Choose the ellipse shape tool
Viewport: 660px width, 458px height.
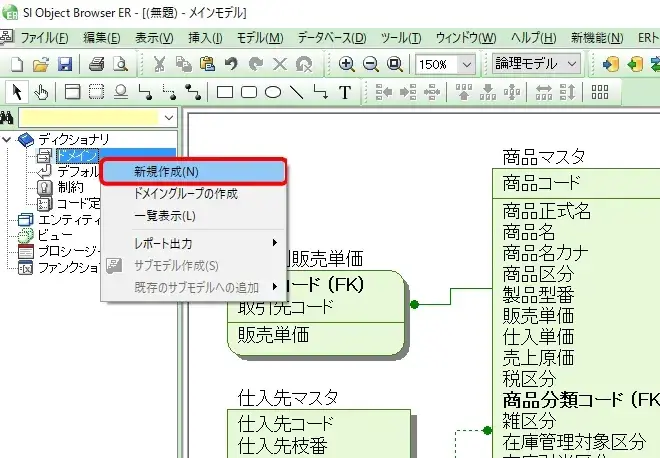[273, 92]
